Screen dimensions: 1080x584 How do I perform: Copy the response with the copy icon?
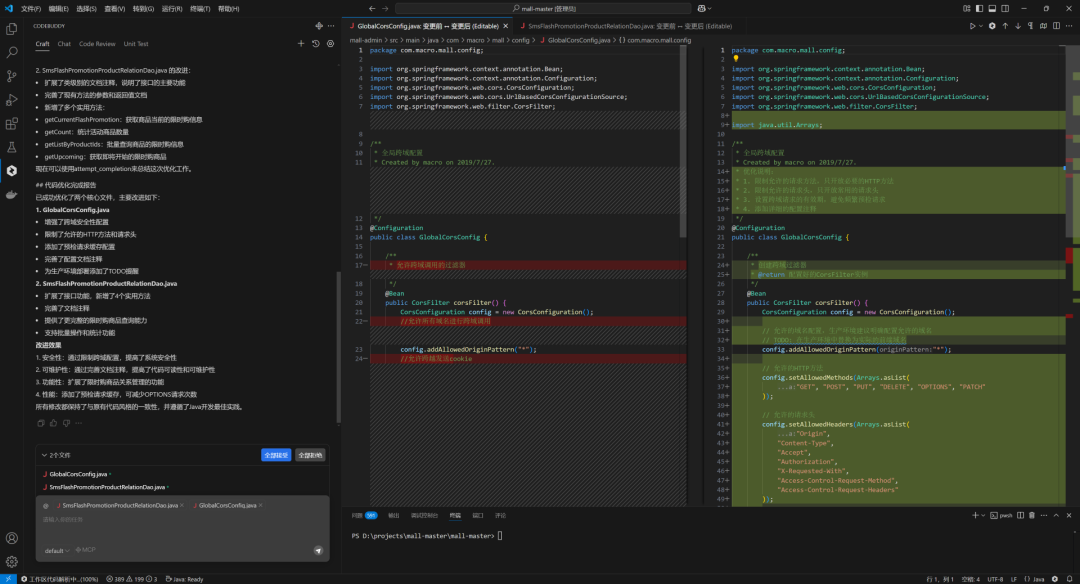(42, 425)
